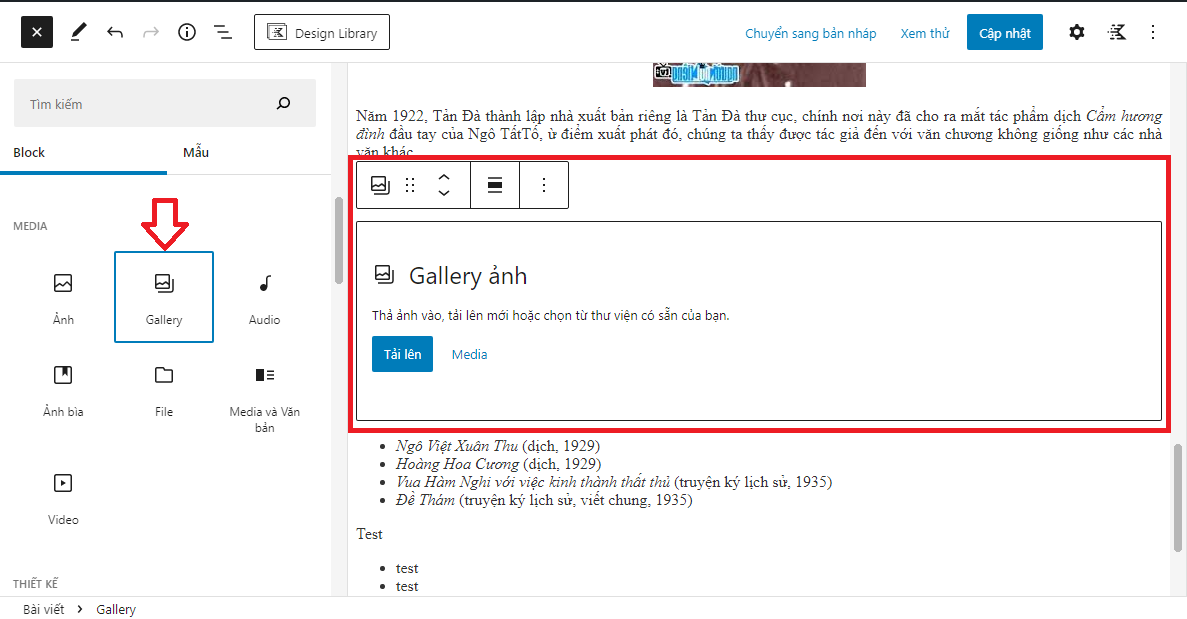Close the block inserter panel
The width and height of the screenshot is (1187, 619).
37,32
